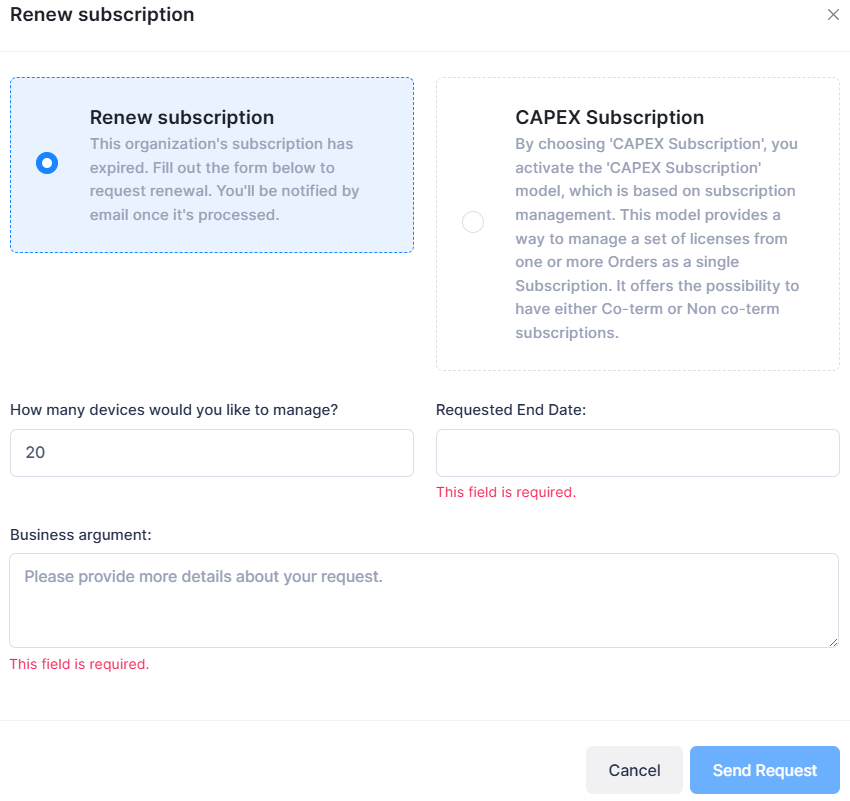Focus the Requested End Date field
Screen dimensions: 850x801
click(637, 453)
